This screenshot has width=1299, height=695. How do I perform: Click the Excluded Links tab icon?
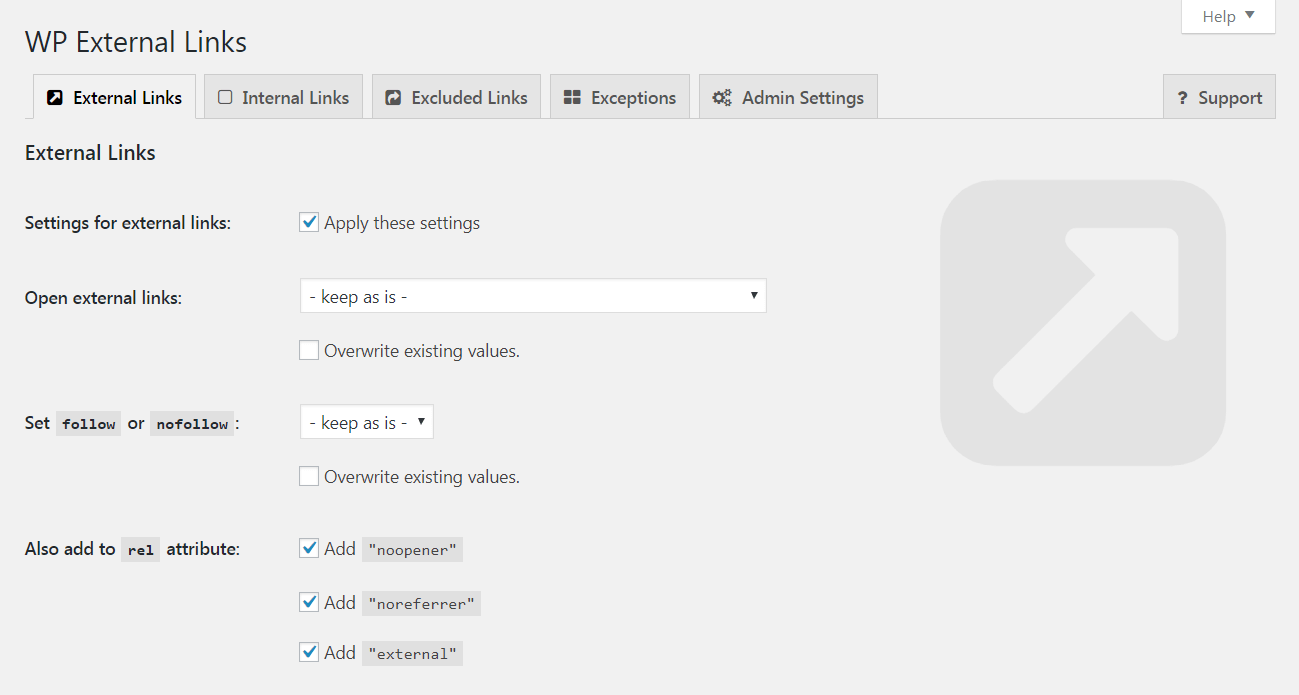point(394,98)
